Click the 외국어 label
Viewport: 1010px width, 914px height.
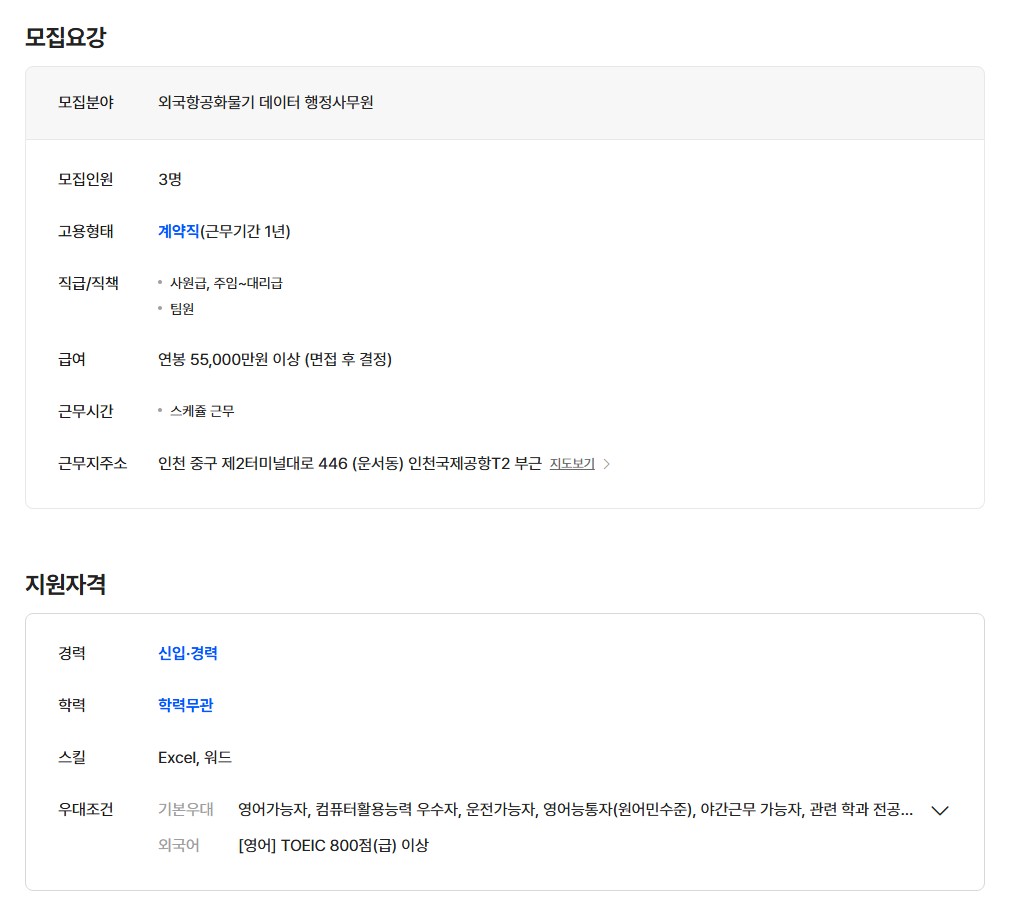point(179,845)
